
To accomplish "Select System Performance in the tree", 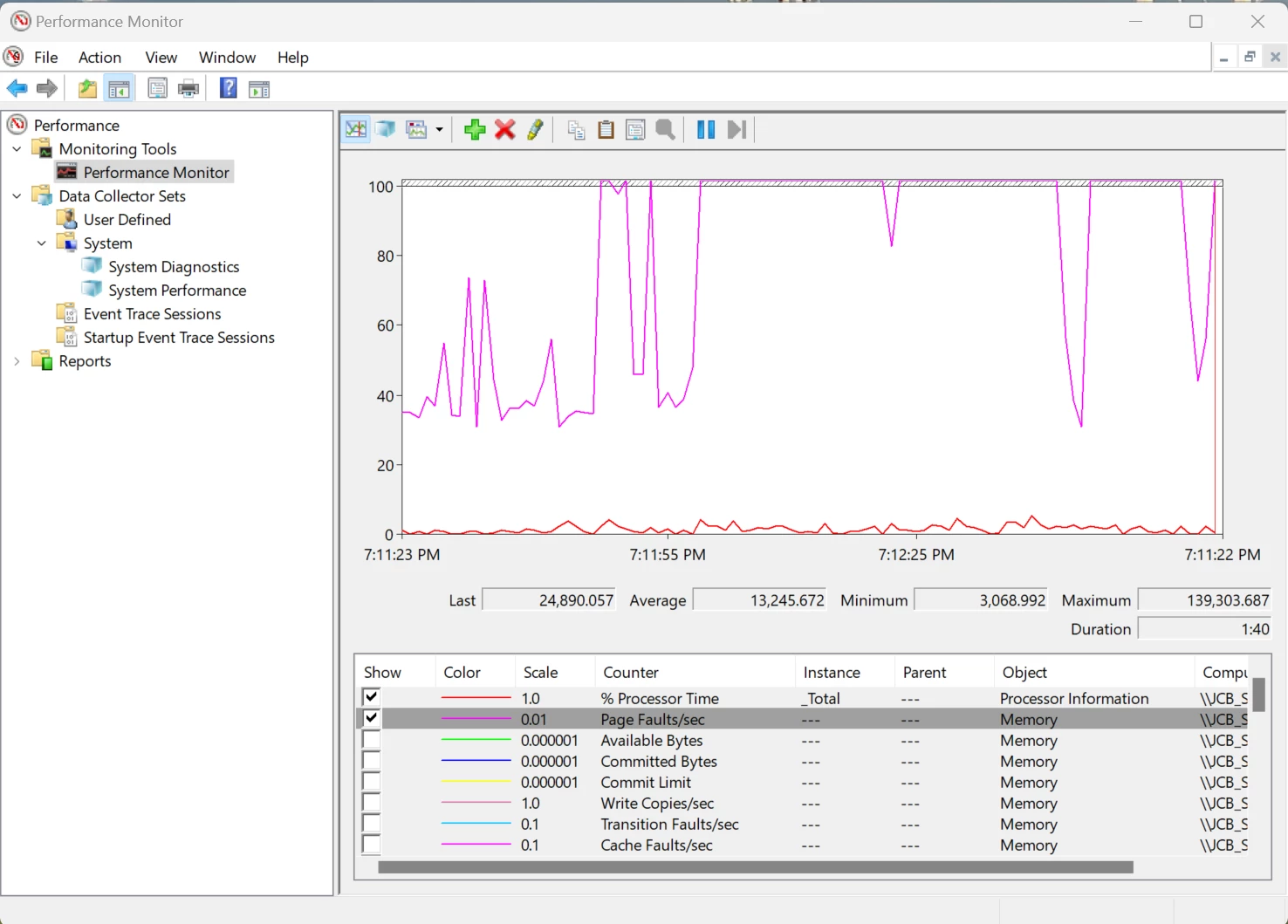I will coord(177,291).
